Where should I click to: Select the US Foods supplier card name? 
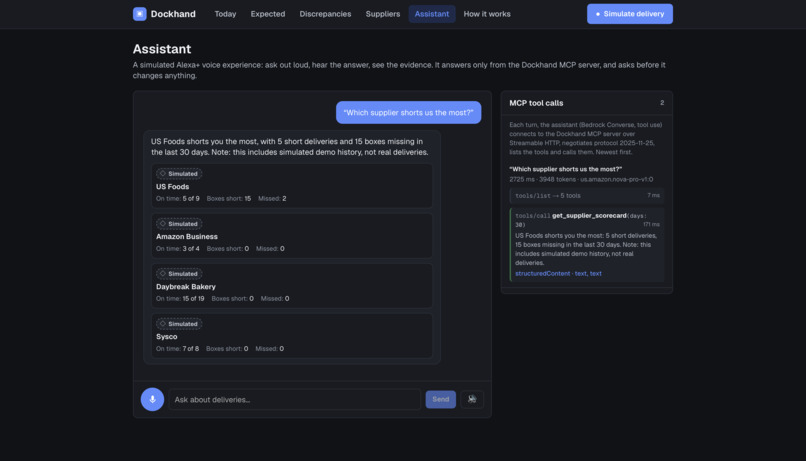[172, 187]
